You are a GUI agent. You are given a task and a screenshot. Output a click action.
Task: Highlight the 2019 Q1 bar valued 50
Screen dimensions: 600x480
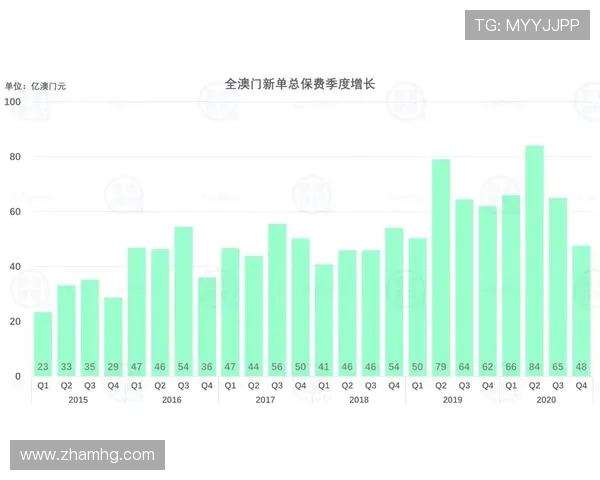click(417, 307)
